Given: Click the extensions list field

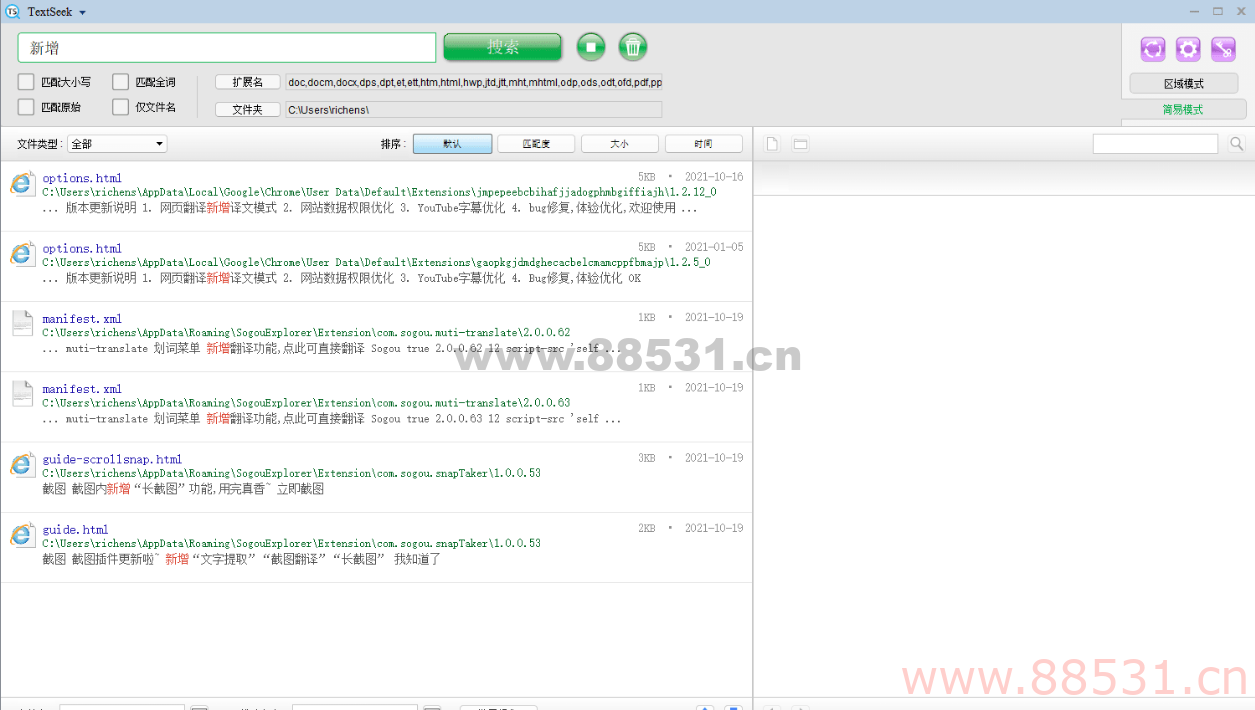Looking at the screenshot, I should (474, 82).
